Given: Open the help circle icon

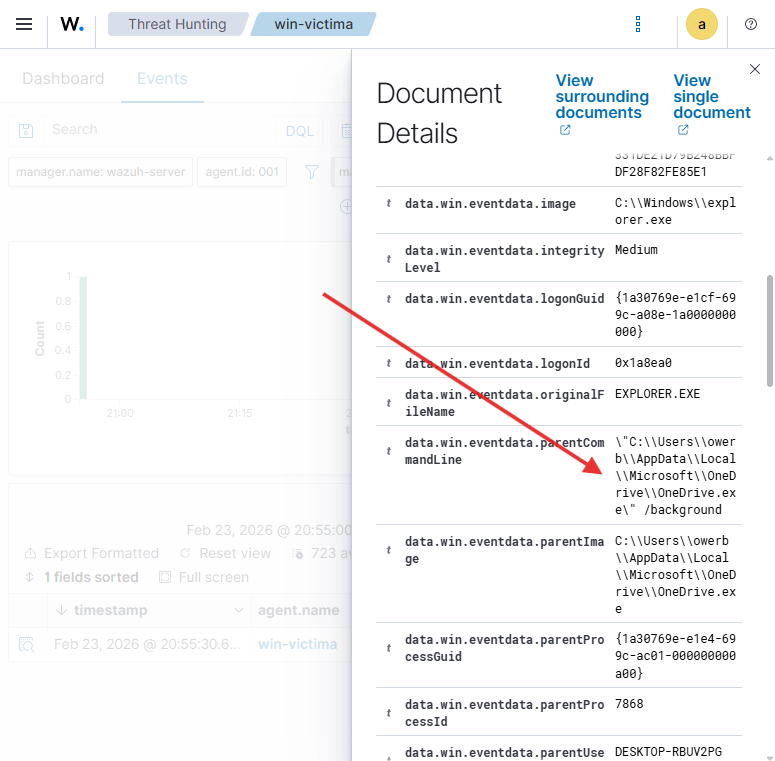Looking at the screenshot, I should click(750, 24).
